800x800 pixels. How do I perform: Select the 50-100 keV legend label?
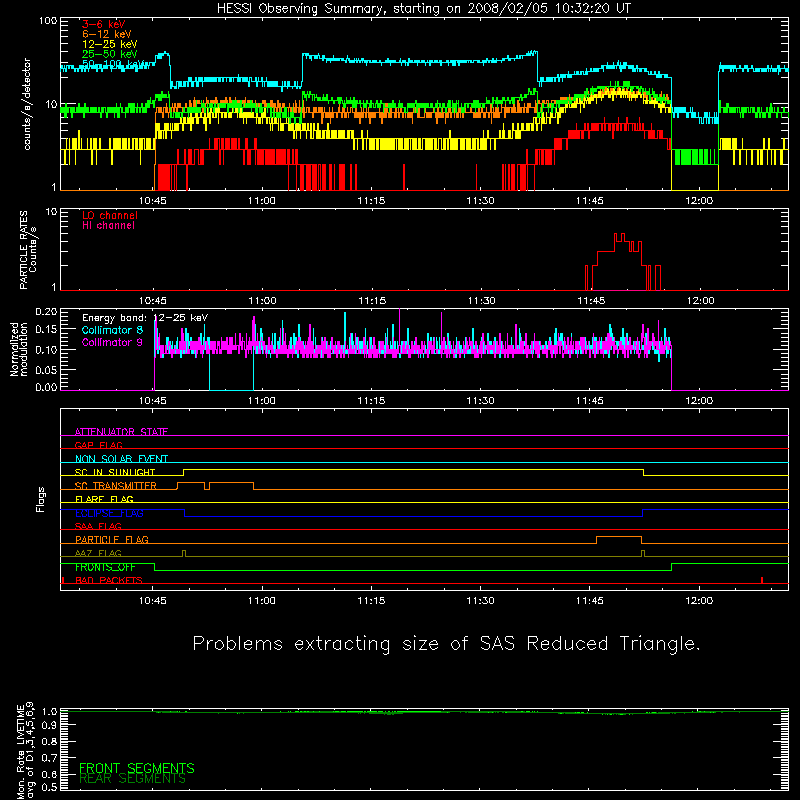pyautogui.click(x=113, y=64)
